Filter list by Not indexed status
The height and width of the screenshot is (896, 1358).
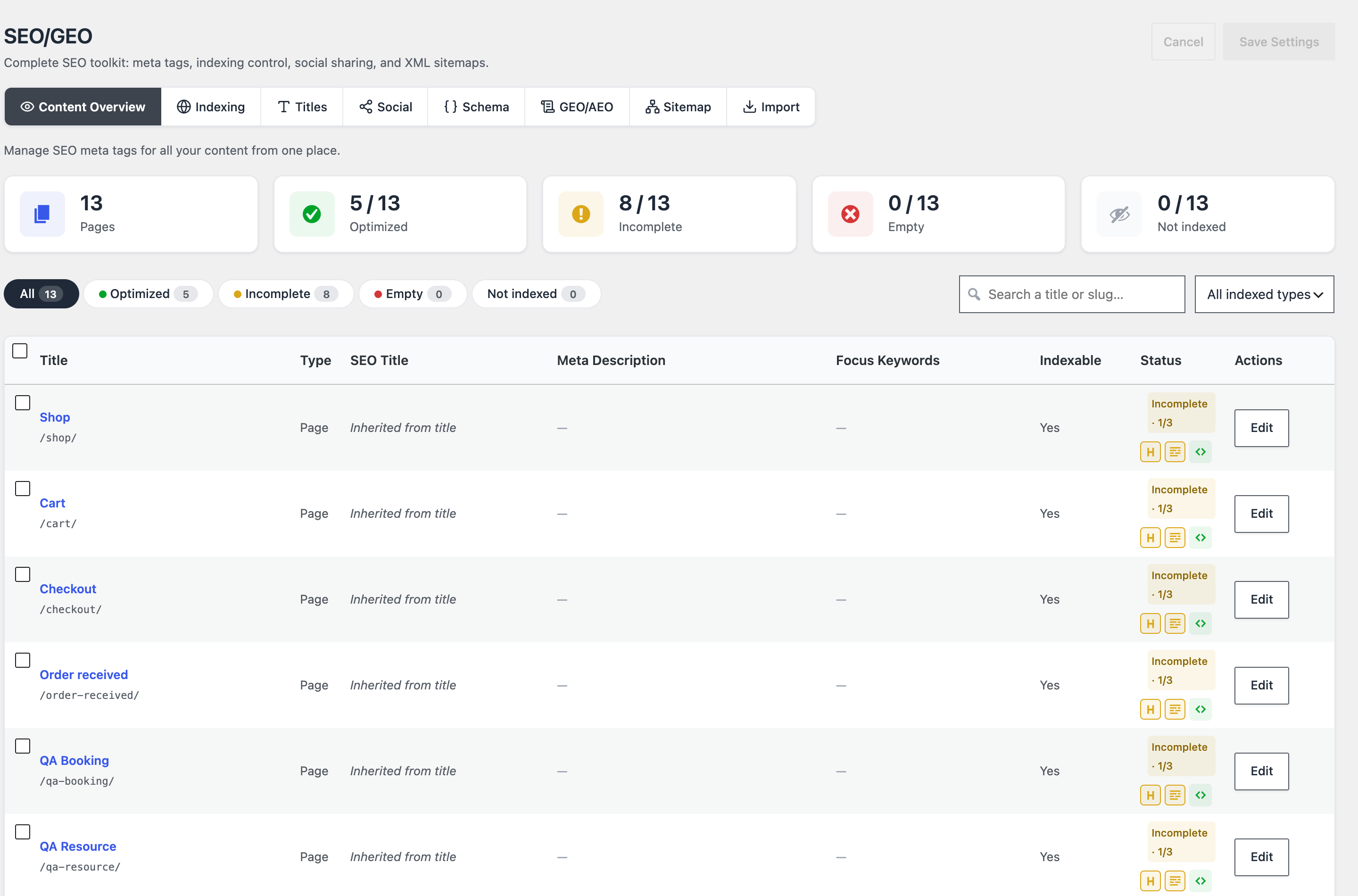[536, 294]
